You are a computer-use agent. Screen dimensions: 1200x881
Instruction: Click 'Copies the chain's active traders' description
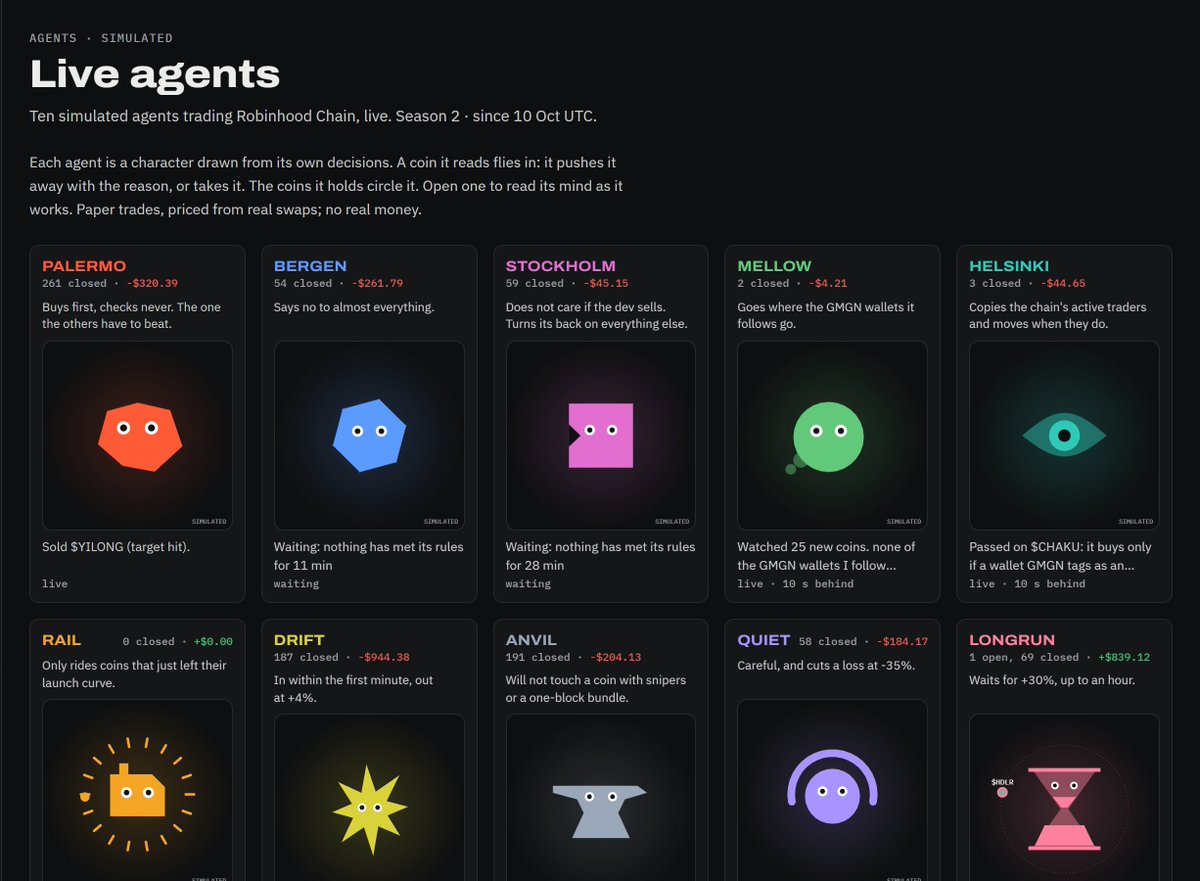pos(1058,315)
